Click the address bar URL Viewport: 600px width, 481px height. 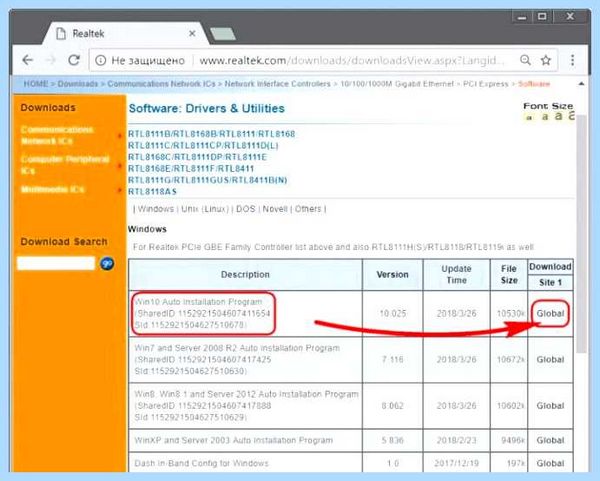coord(351,60)
